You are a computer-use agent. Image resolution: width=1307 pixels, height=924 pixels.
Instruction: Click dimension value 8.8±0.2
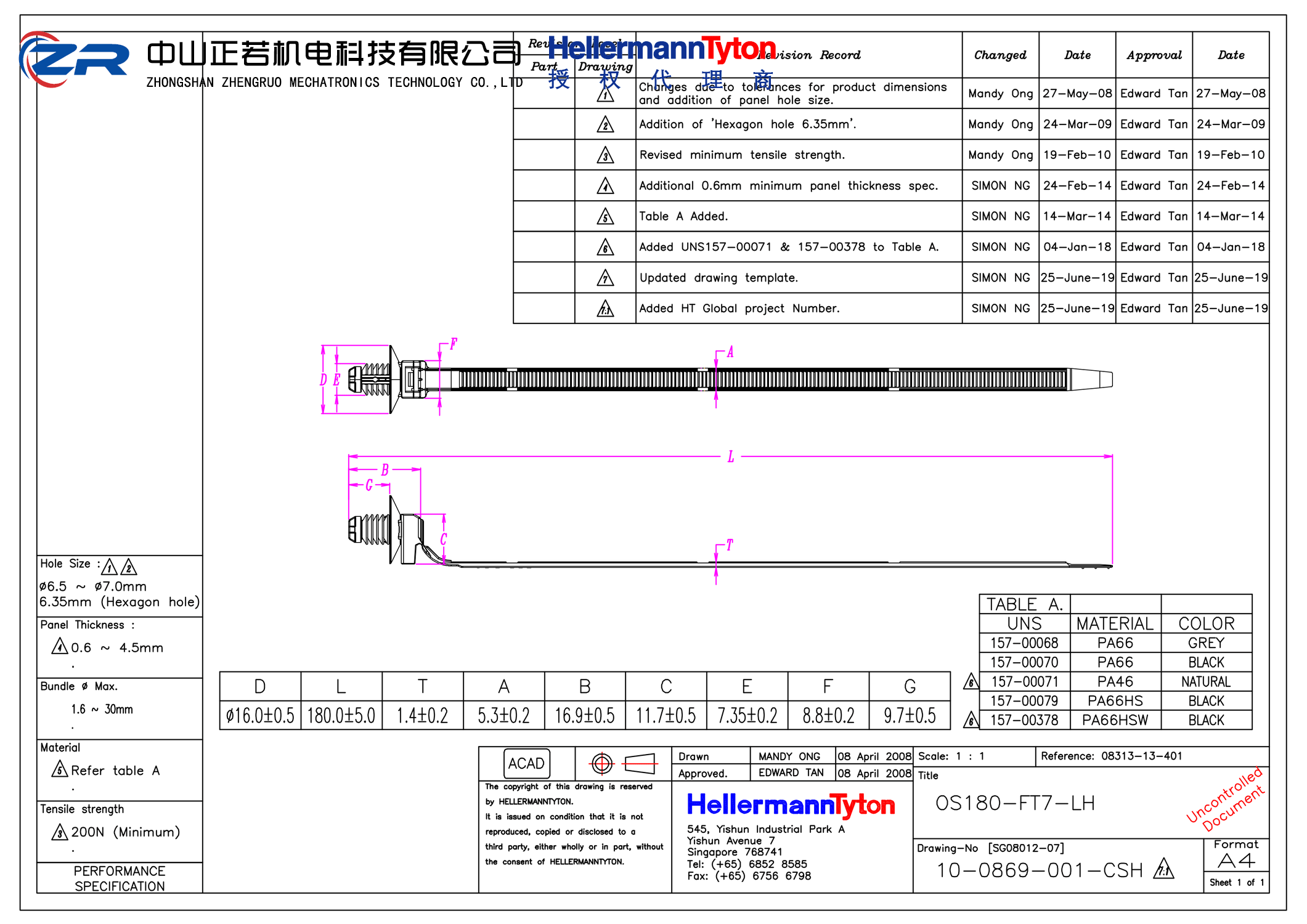point(829,716)
